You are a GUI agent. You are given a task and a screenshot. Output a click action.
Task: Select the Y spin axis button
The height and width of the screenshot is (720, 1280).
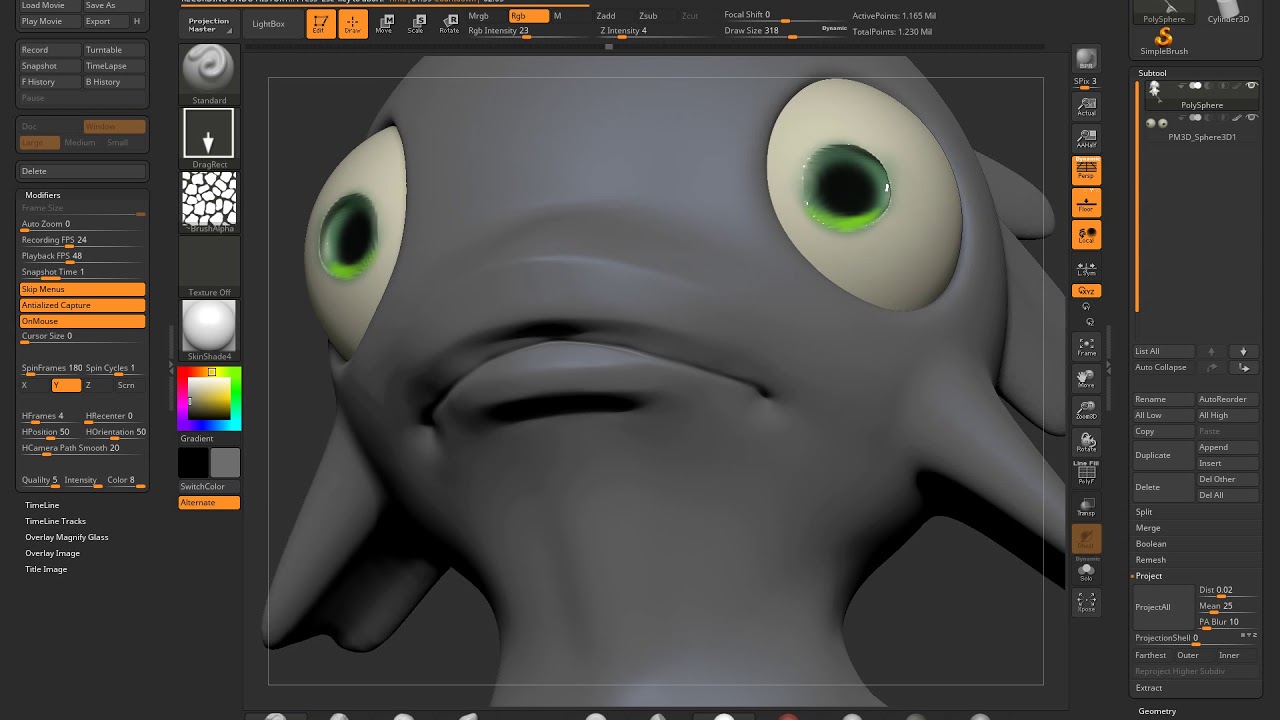(68, 385)
